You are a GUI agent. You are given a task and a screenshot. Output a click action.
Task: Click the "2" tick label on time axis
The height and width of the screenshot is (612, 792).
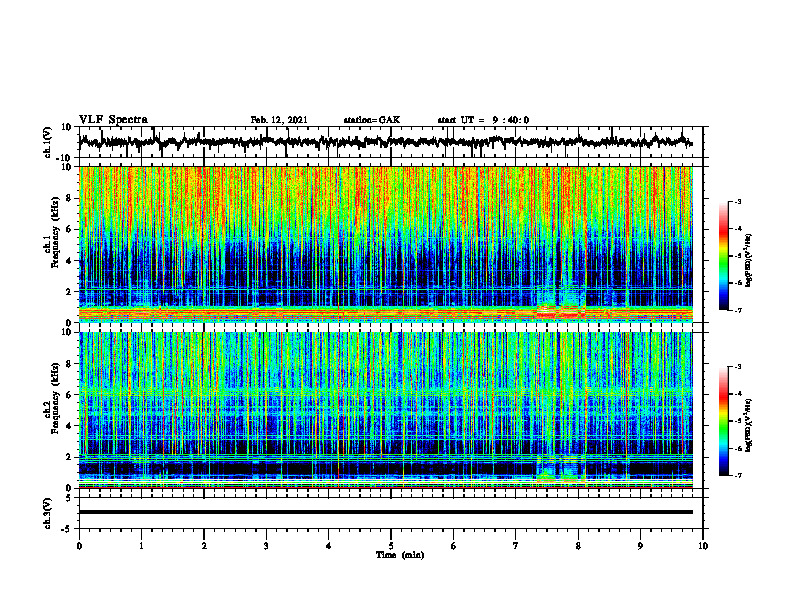204,546
